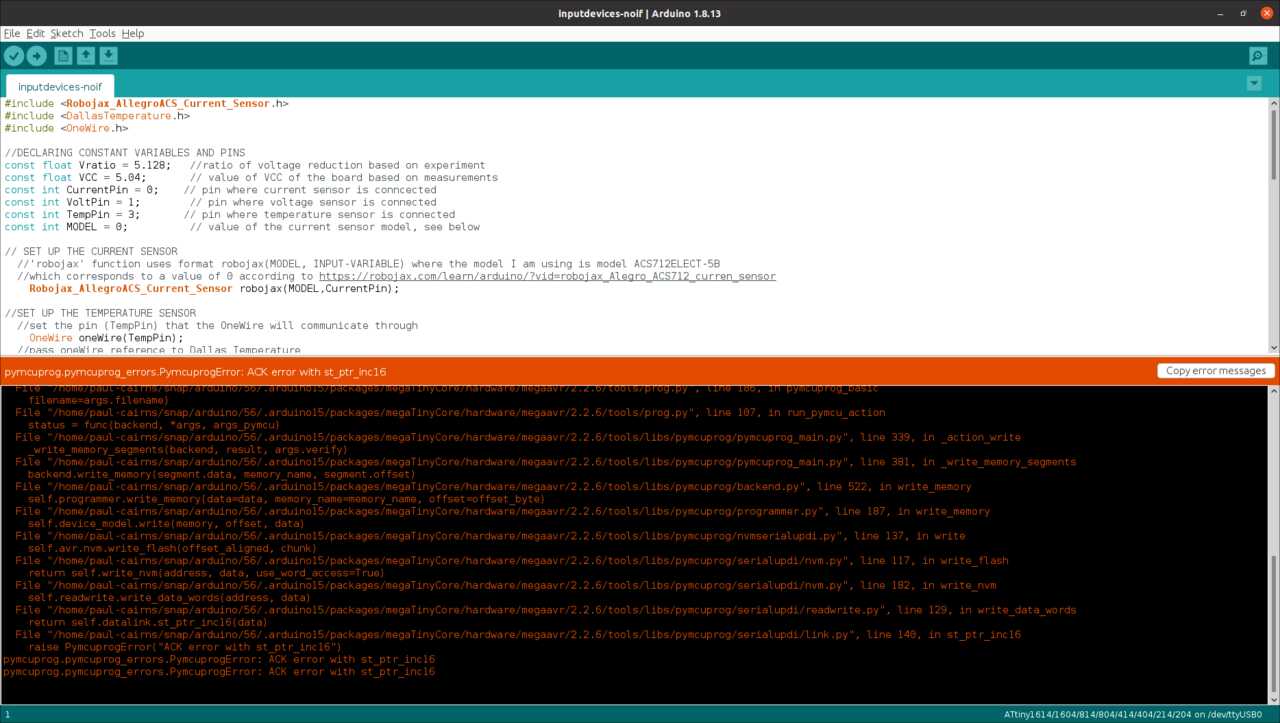Click the window title 'inputdevices-noif | Arduino 1.8.13'
Screen dimensions: 1280x723
639,13
